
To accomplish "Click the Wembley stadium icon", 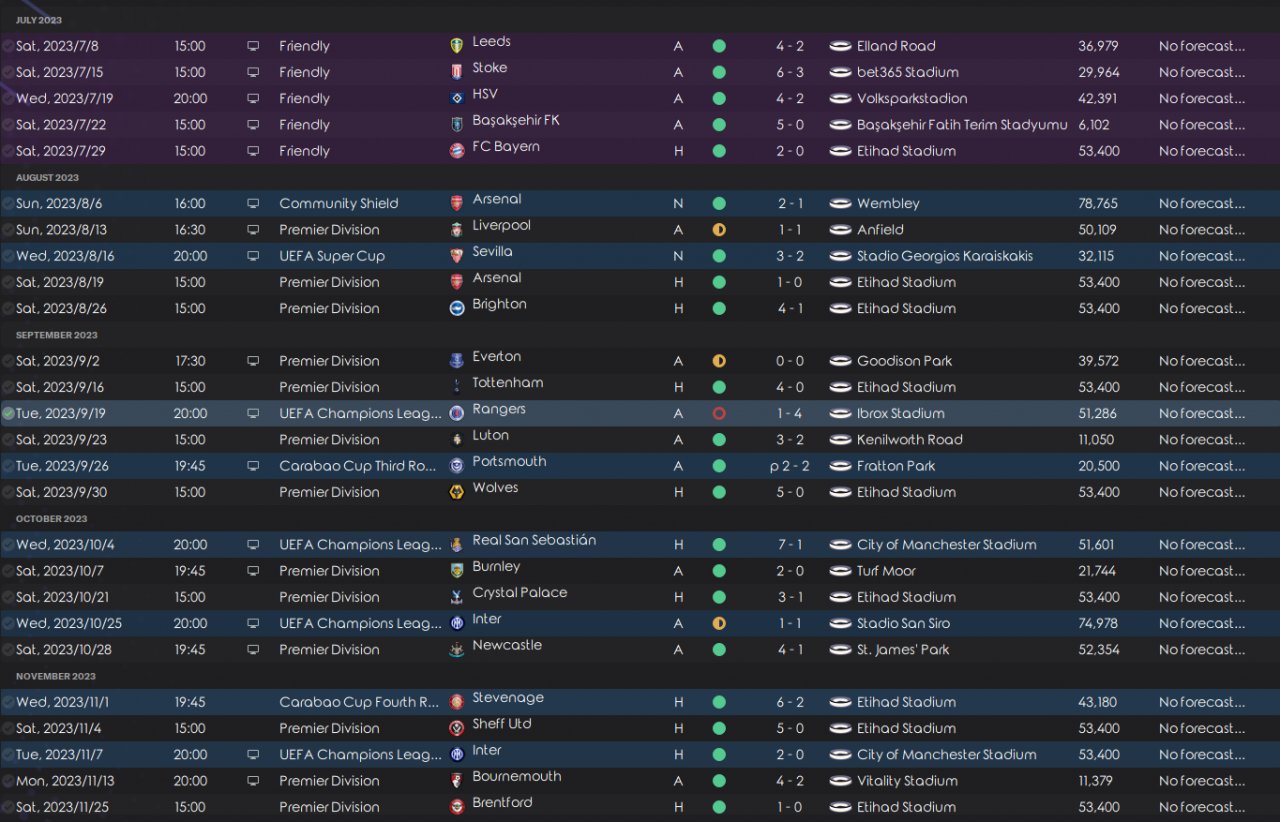I will [x=840, y=203].
